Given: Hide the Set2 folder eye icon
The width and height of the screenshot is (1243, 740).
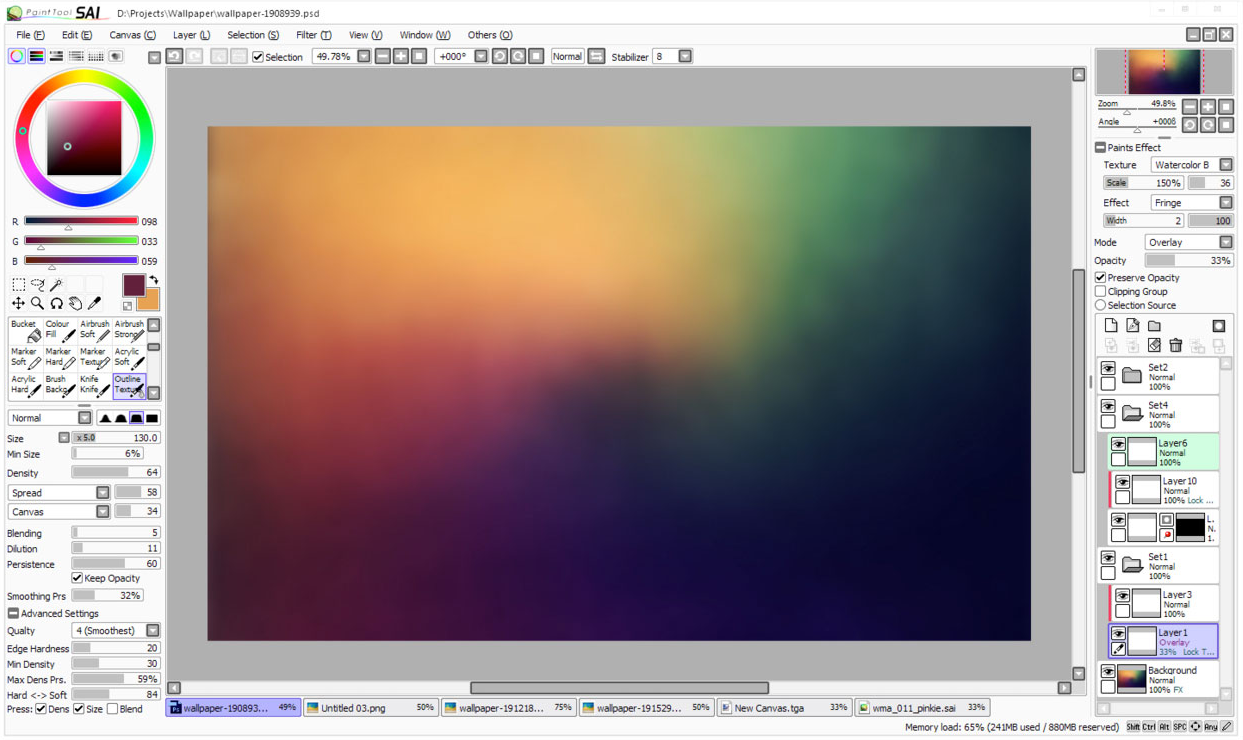Looking at the screenshot, I should click(x=1108, y=369).
